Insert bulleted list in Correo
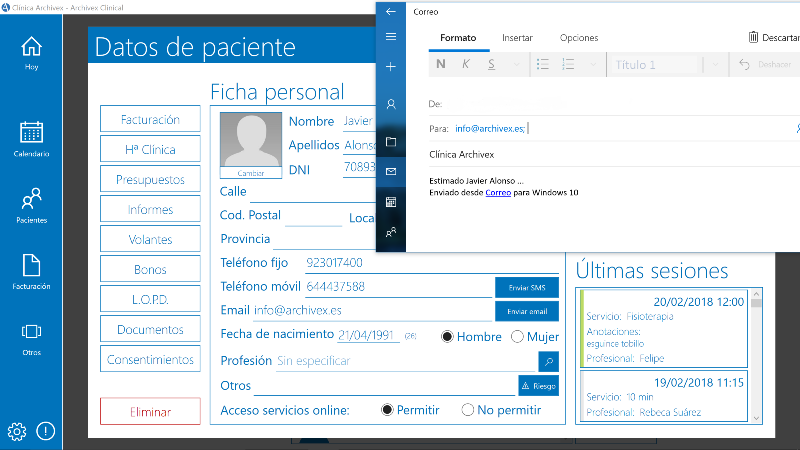 point(543,64)
